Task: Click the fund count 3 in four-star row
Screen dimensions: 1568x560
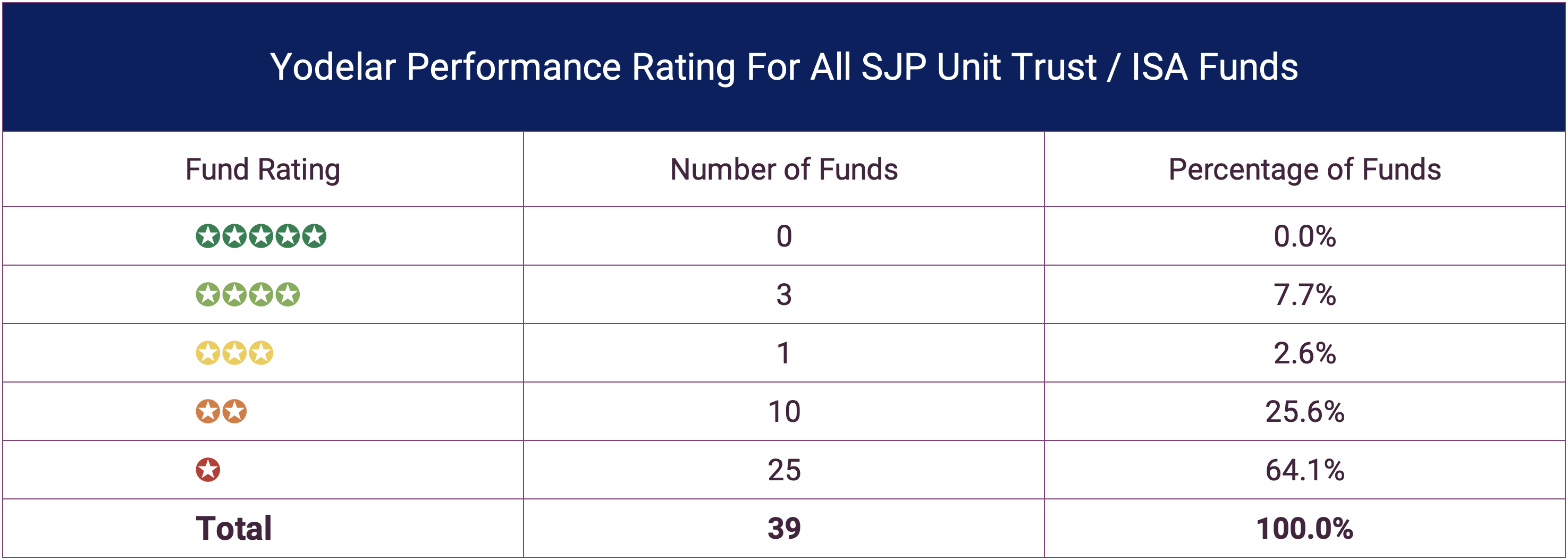Action: click(784, 294)
